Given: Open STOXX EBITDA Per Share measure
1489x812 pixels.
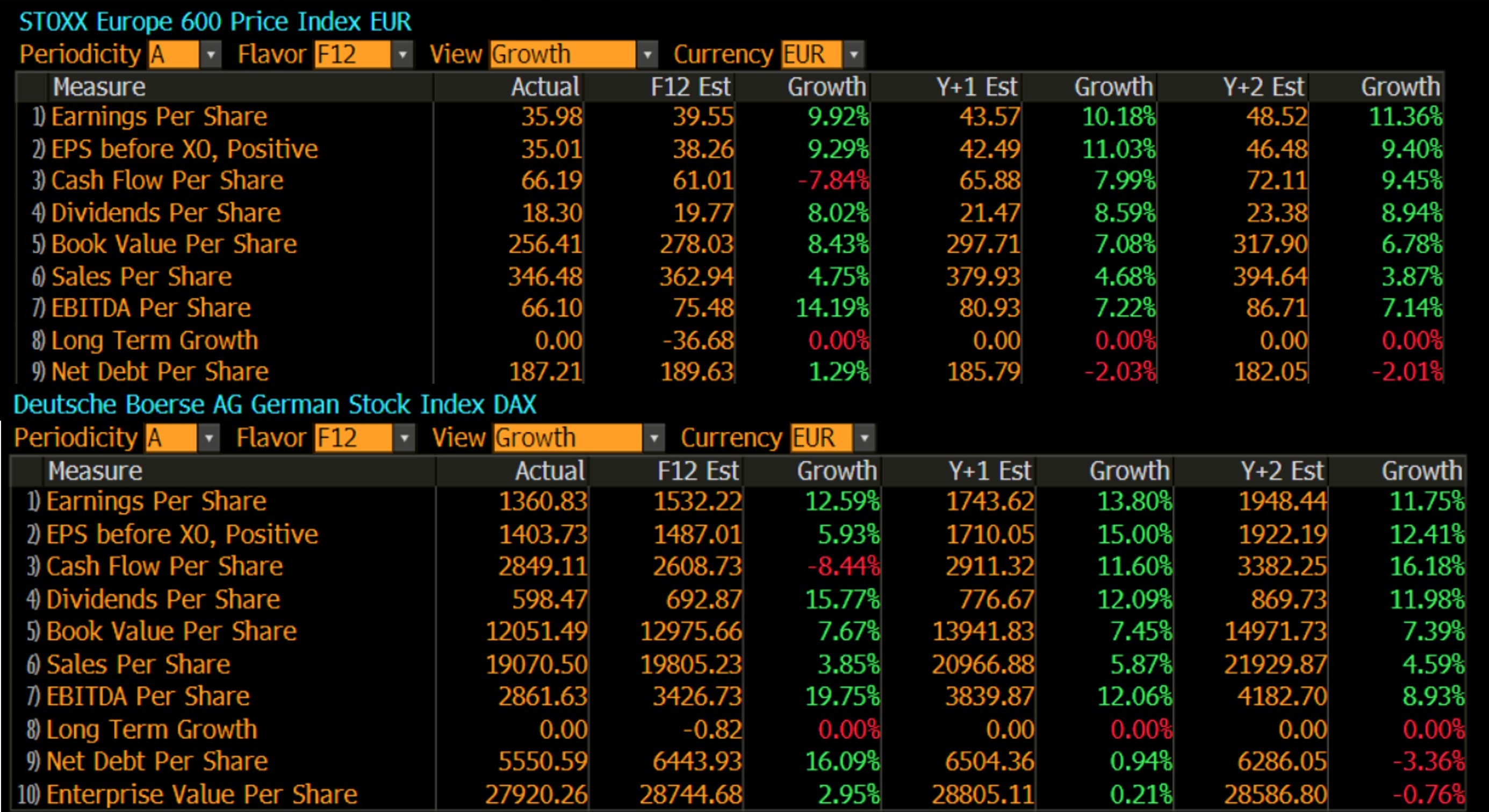Looking at the screenshot, I should [x=151, y=308].
